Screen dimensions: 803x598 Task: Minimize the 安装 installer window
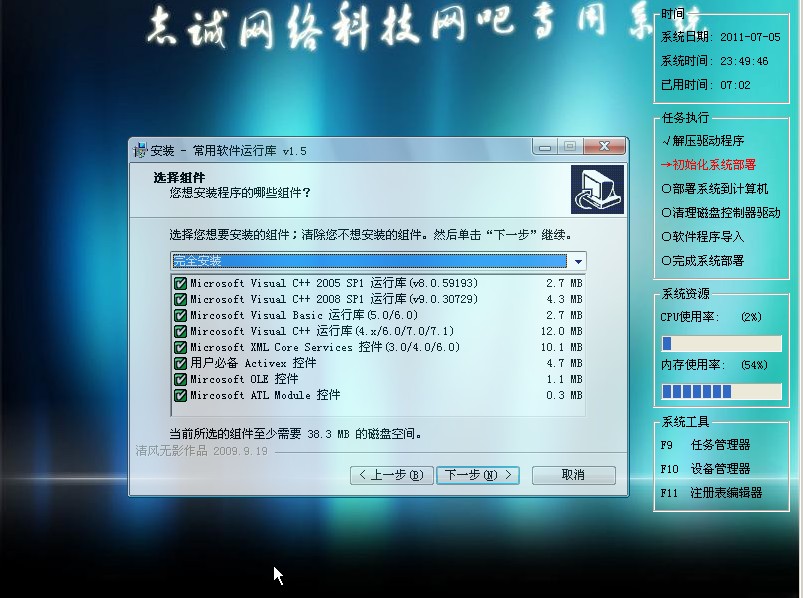[x=545, y=147]
